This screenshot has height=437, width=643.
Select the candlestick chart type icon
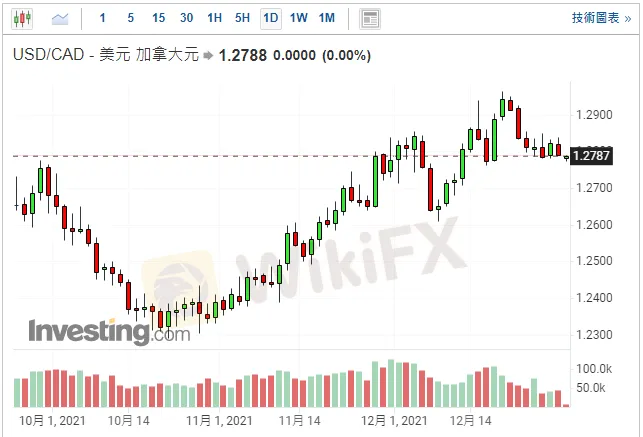click(24, 18)
